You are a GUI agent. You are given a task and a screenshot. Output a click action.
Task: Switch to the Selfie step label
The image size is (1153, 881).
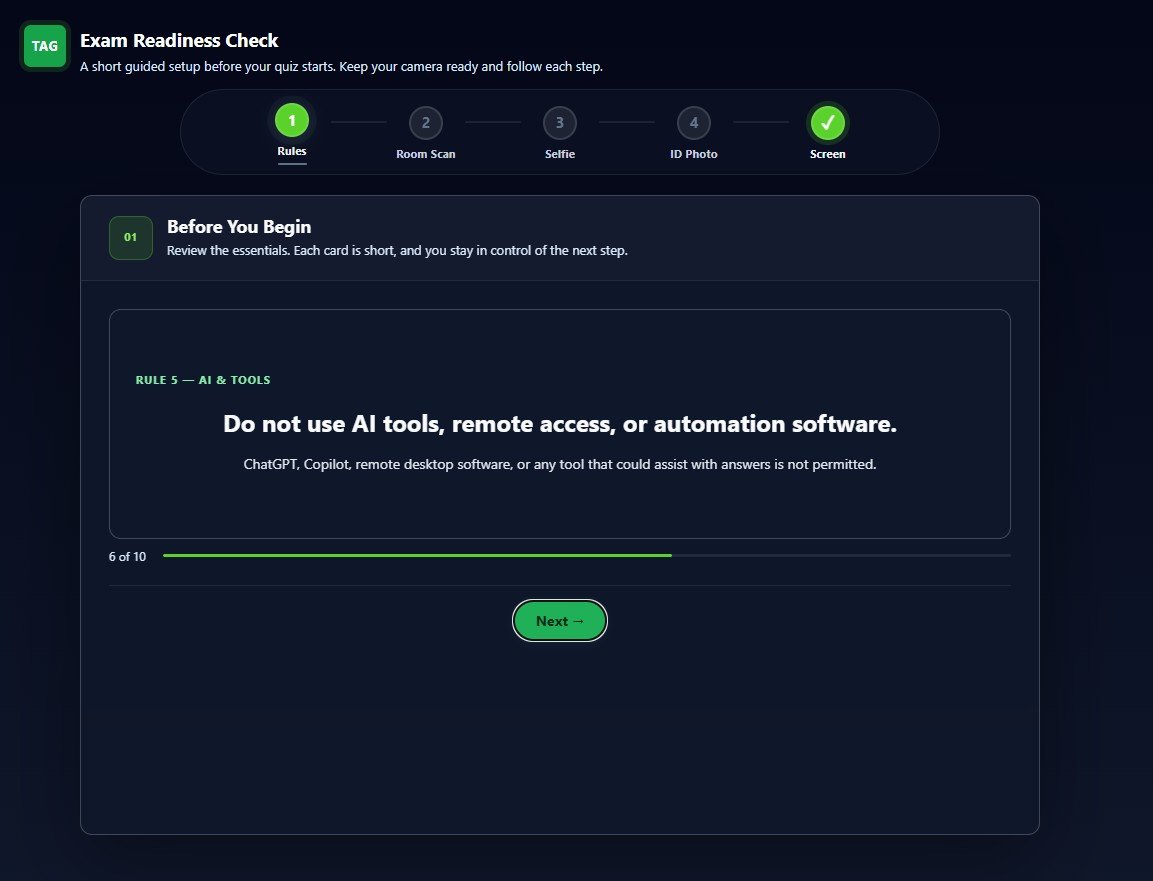pyautogui.click(x=560, y=154)
